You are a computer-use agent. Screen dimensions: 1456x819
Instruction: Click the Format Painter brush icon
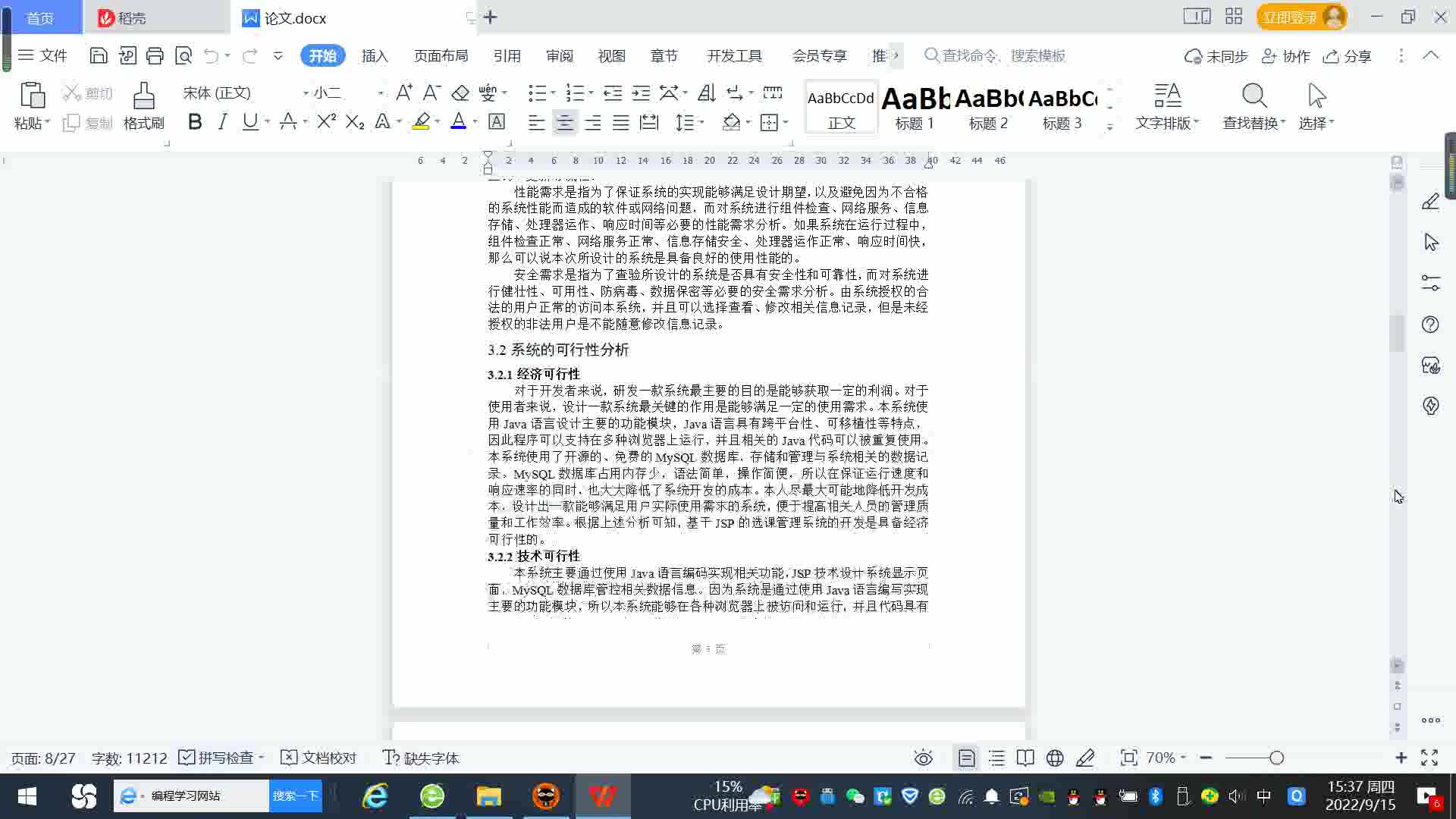[143, 96]
